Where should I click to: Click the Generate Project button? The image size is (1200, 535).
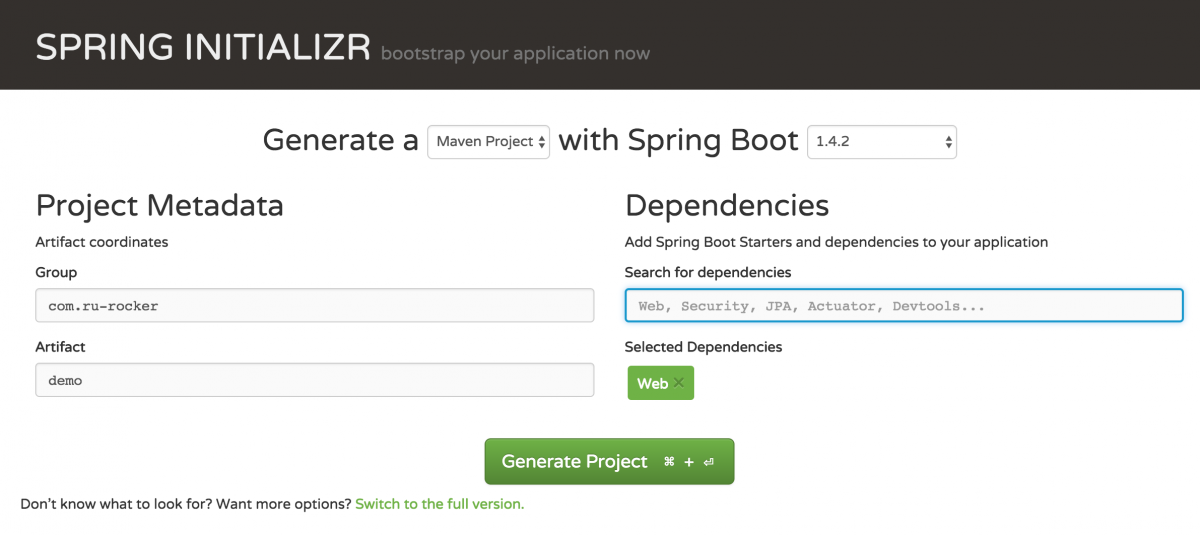[x=609, y=461]
